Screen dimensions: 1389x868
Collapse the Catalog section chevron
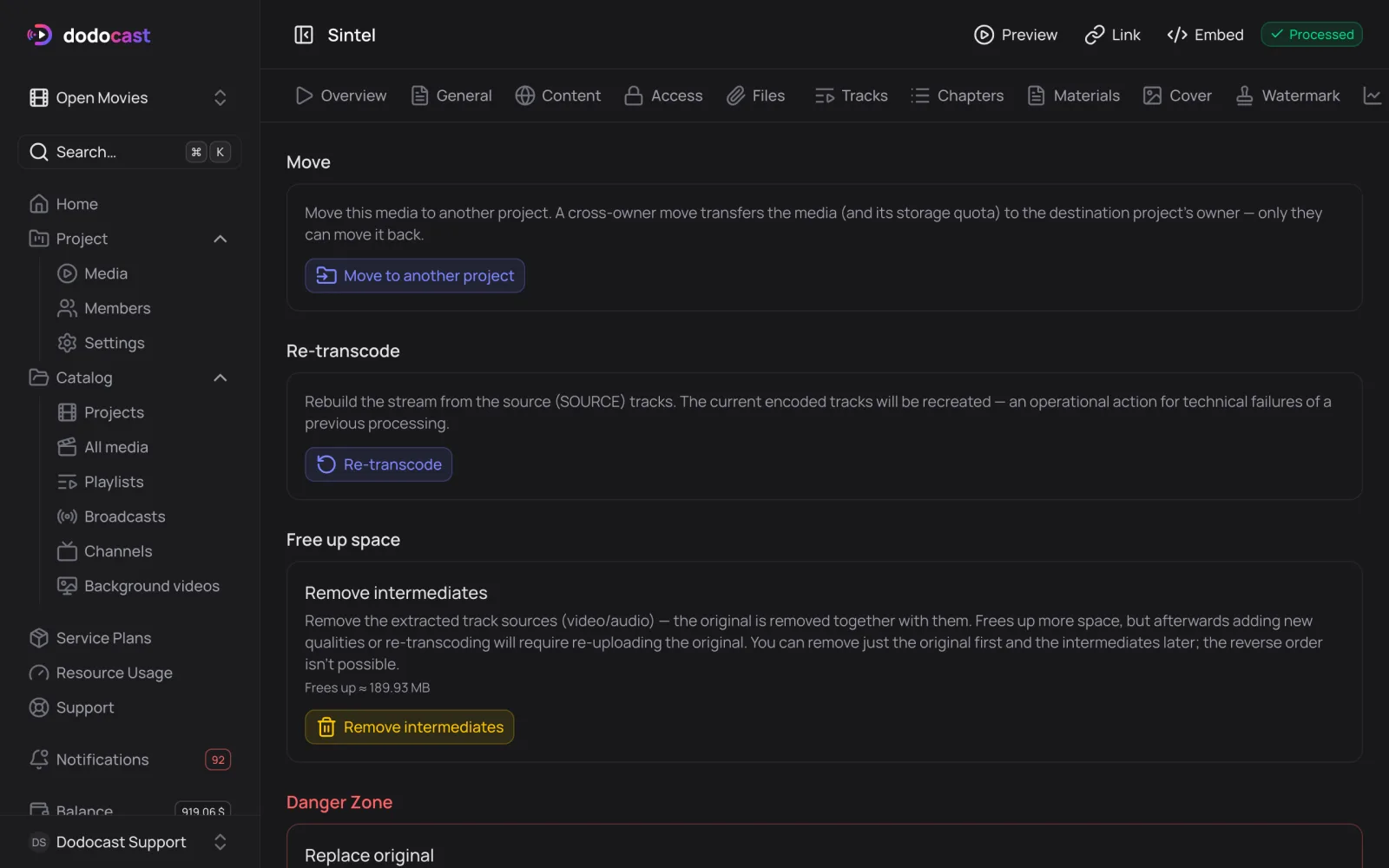coord(220,378)
